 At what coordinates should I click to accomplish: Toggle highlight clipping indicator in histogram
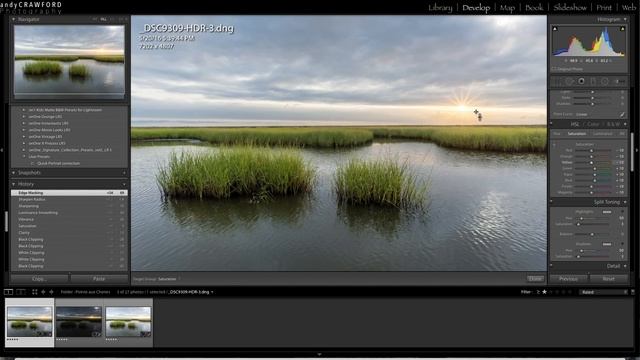622,29
